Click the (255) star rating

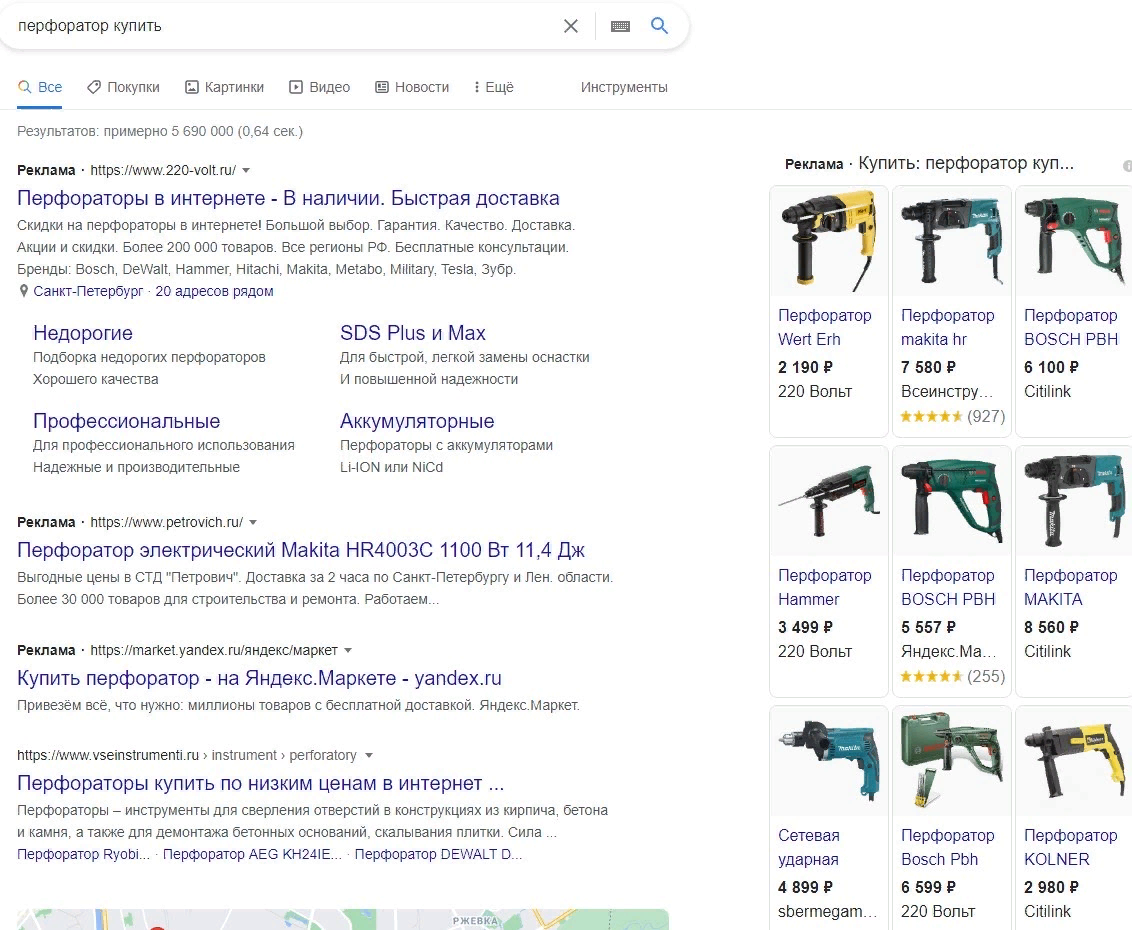point(953,676)
